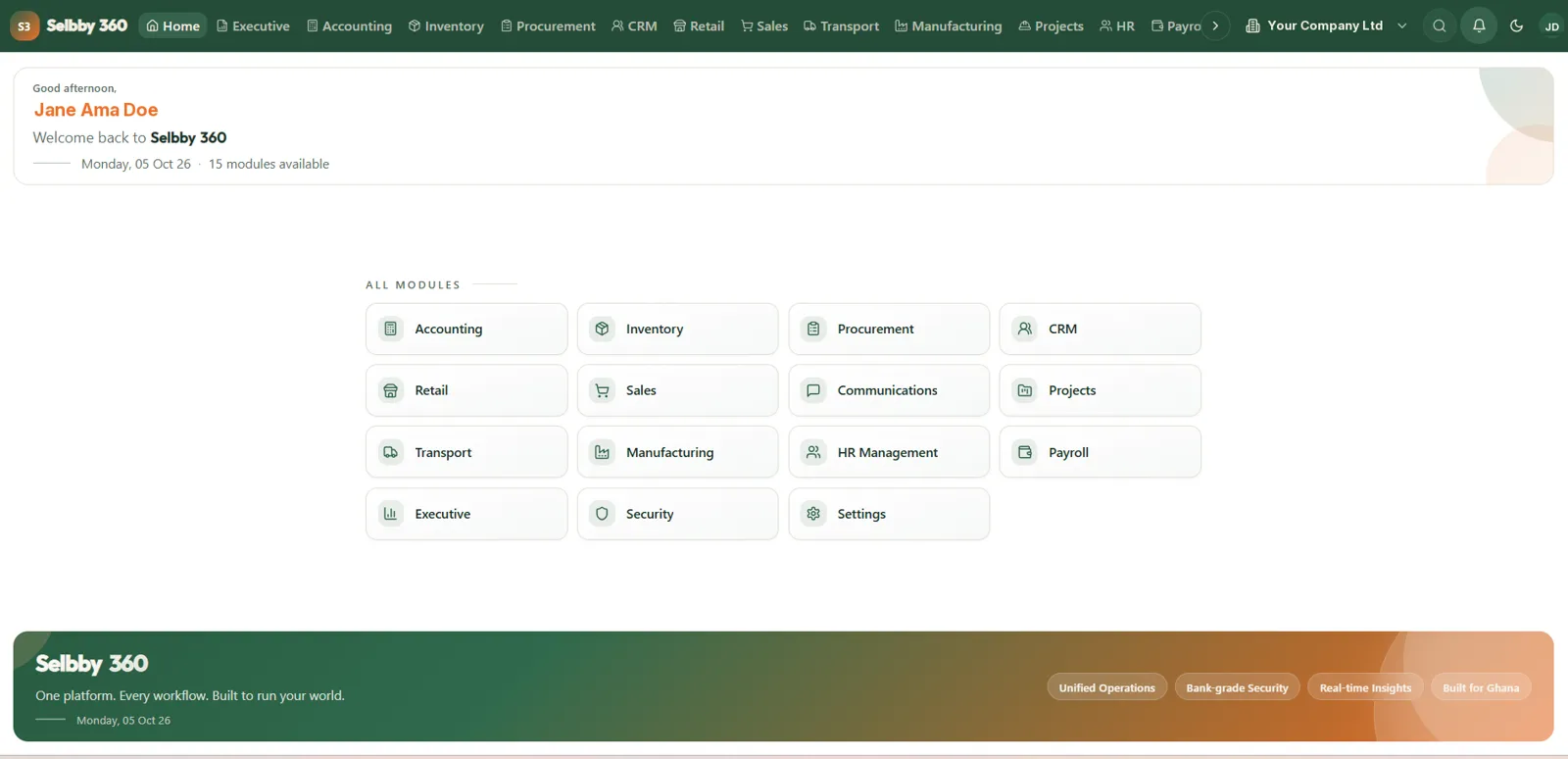Click the Accounting module card icon

[x=391, y=329]
